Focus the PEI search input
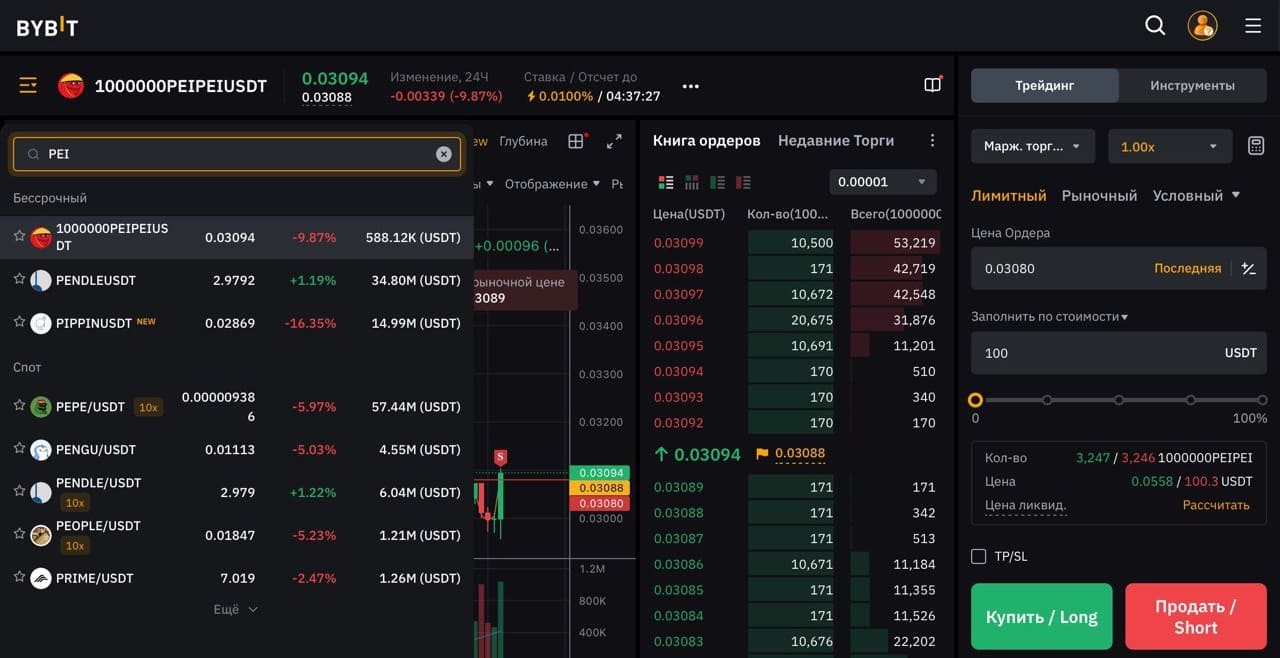Screen dimensions: 1280x658 point(237,154)
